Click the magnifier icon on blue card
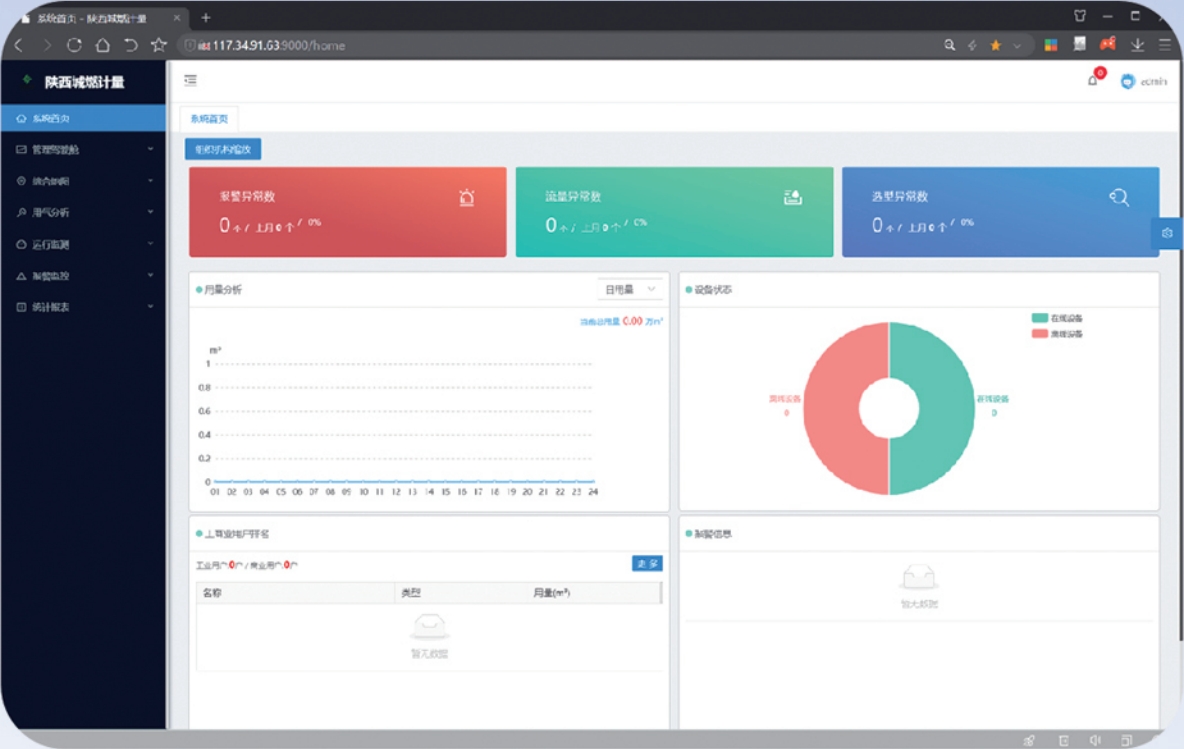Image resolution: width=1184 pixels, height=749 pixels. pyautogui.click(x=1119, y=198)
